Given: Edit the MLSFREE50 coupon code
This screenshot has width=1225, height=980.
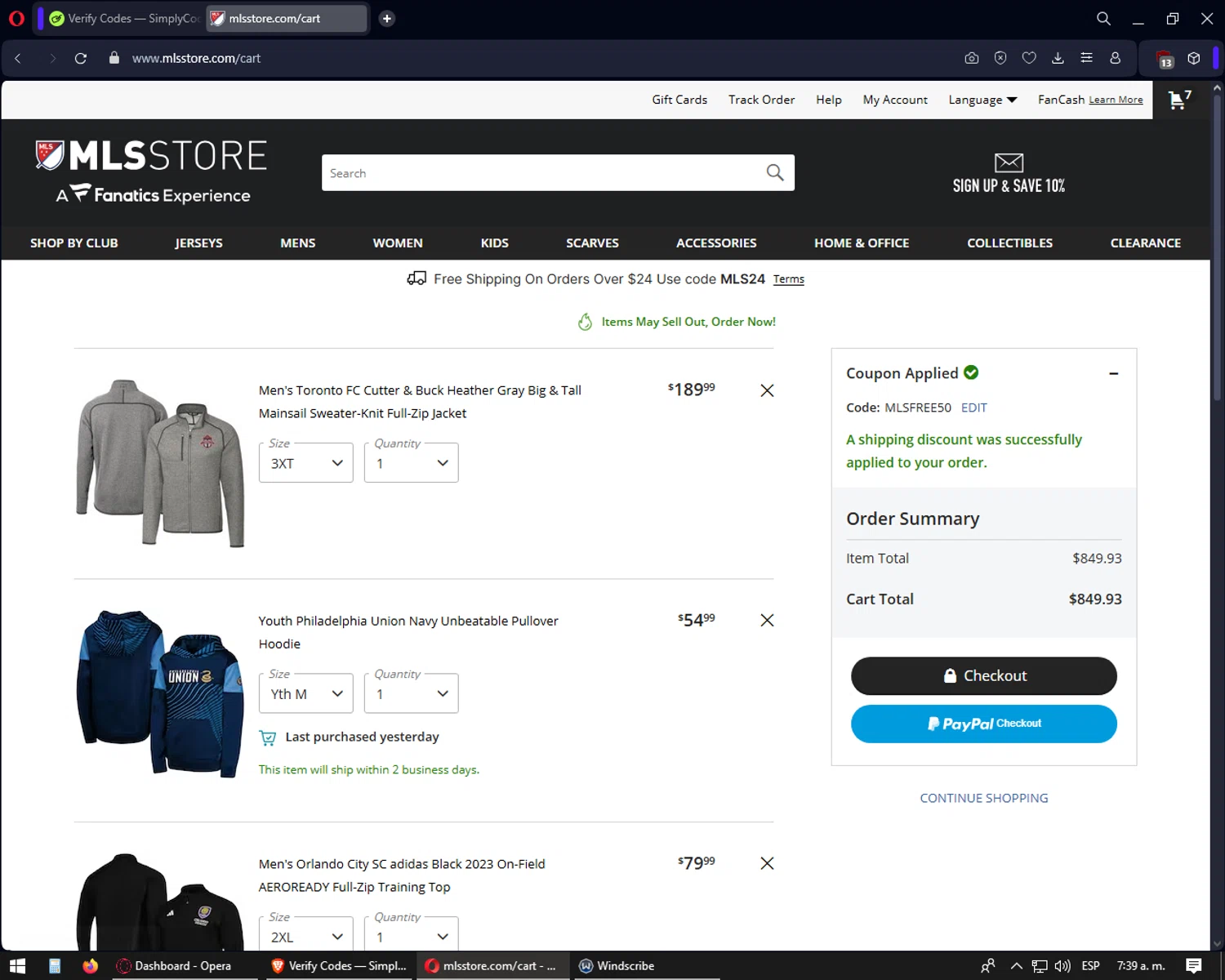Looking at the screenshot, I should pyautogui.click(x=974, y=408).
